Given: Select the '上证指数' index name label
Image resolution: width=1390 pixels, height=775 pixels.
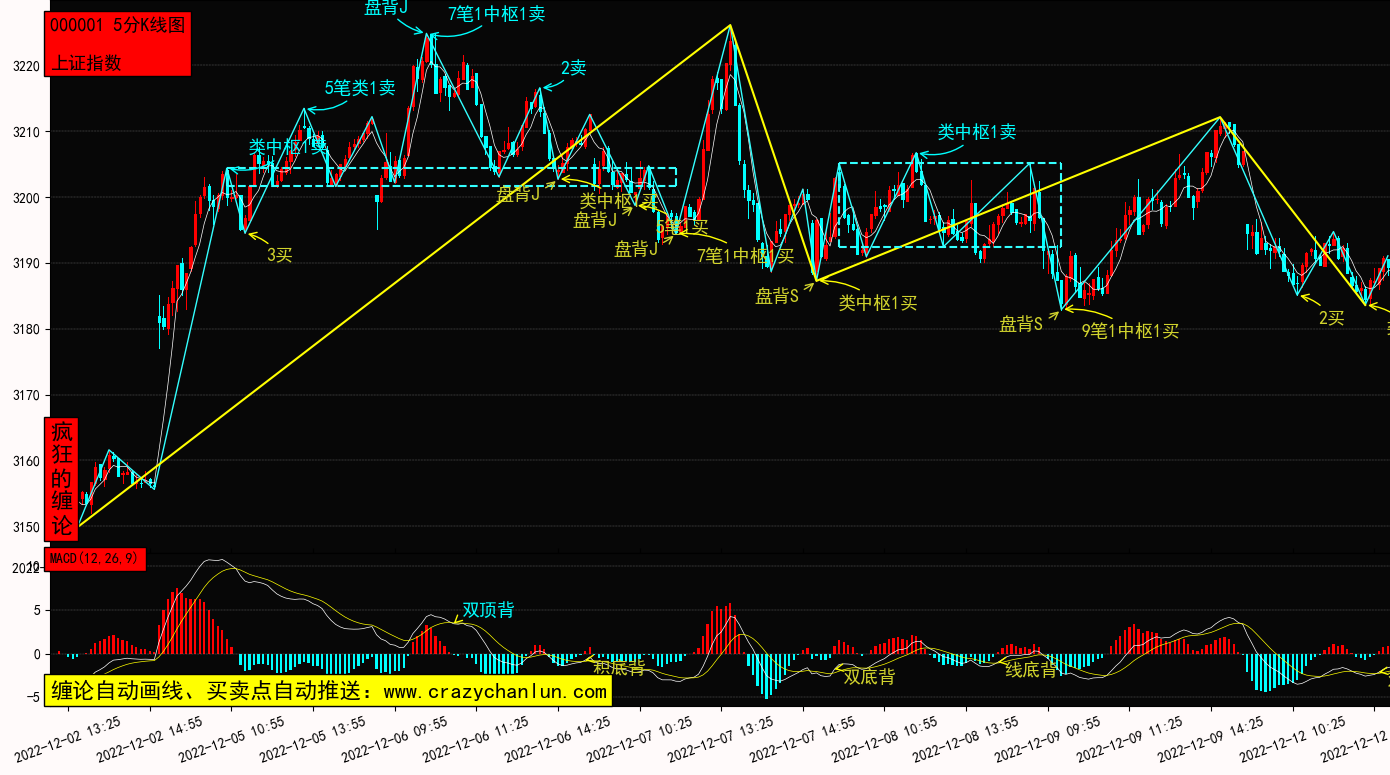Looking at the screenshot, I should [x=86, y=62].
